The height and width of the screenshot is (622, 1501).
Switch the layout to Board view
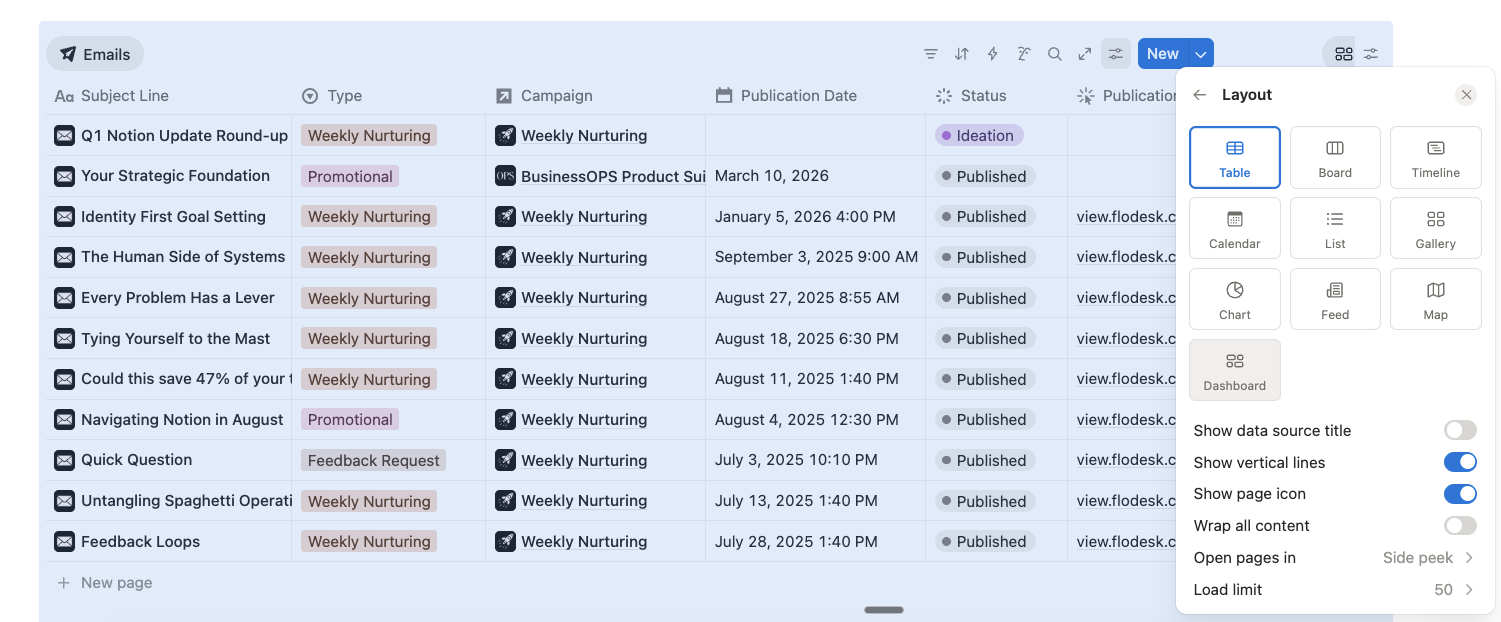pyautogui.click(x=1335, y=157)
